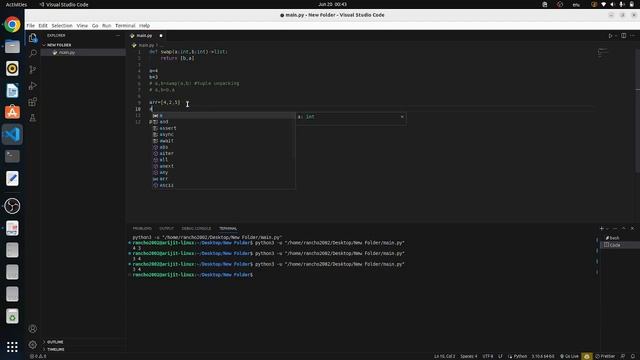The height and width of the screenshot is (360, 640).
Task: Click the Go Live status bar item
Action: [569, 356]
